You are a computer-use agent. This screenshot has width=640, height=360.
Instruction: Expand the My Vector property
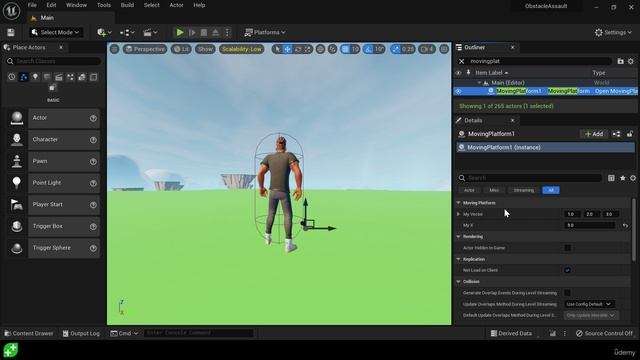pos(458,214)
